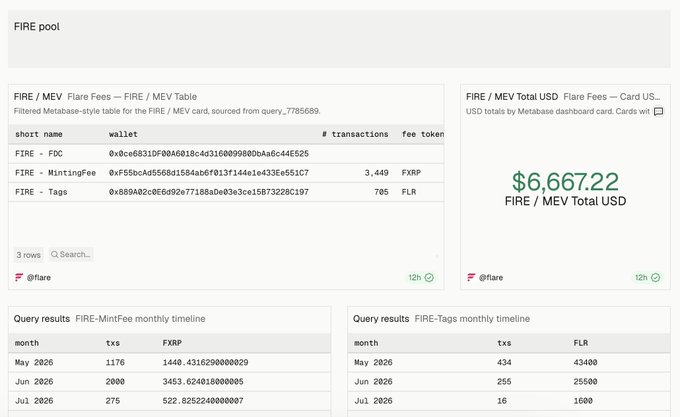This screenshot has height=417, width=680.
Task: Open the FIRE / MEV Total USD card title
Action: point(512,97)
